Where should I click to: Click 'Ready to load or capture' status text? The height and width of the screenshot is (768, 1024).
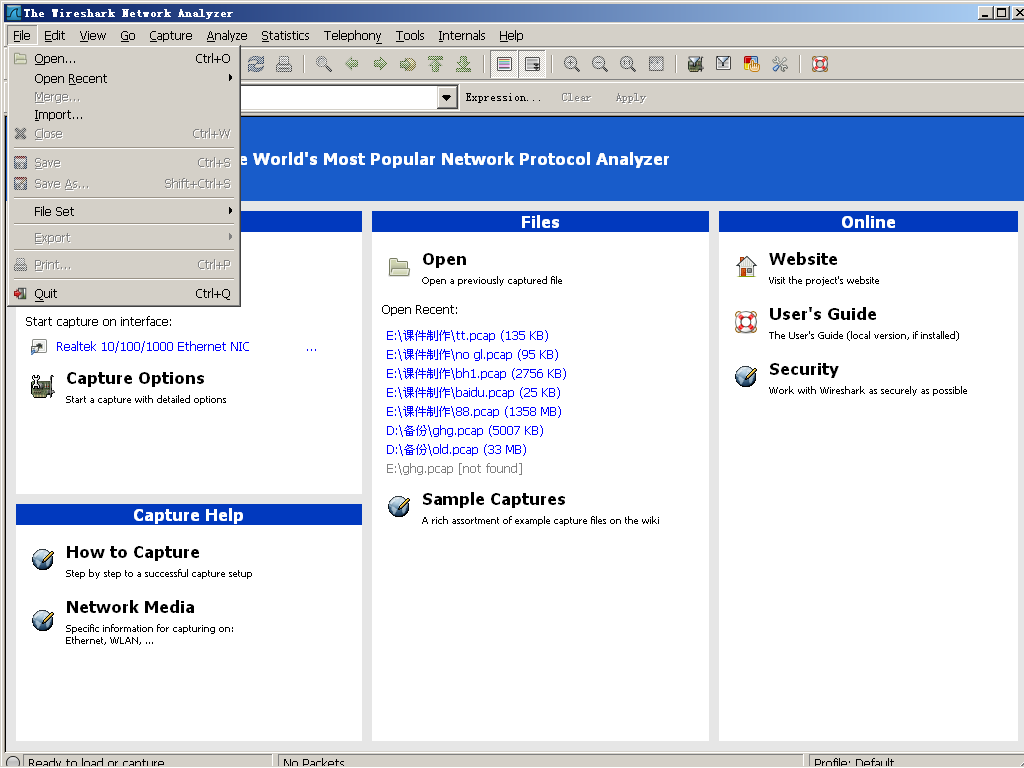96,762
